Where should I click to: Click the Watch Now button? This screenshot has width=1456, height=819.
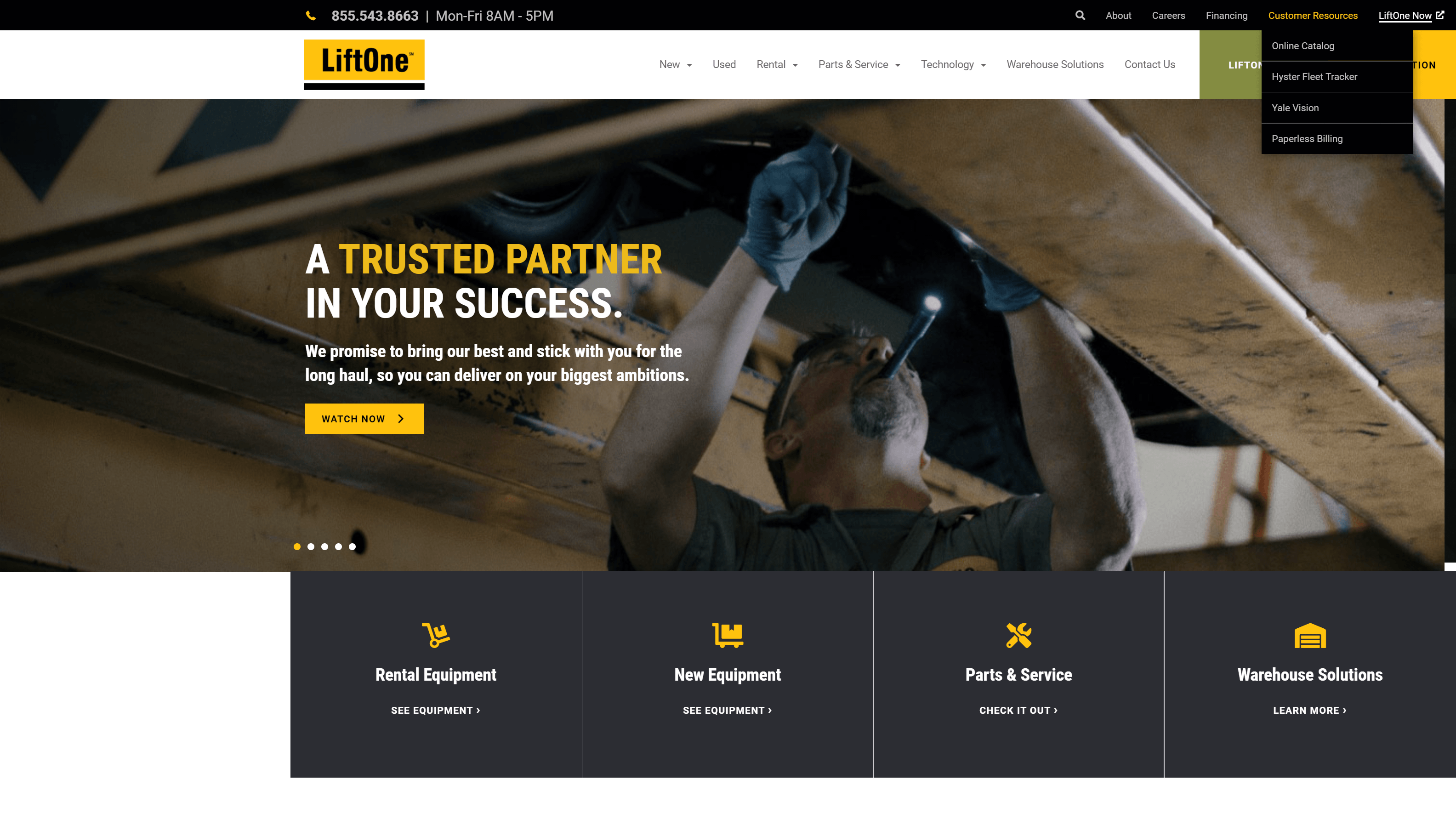[364, 419]
